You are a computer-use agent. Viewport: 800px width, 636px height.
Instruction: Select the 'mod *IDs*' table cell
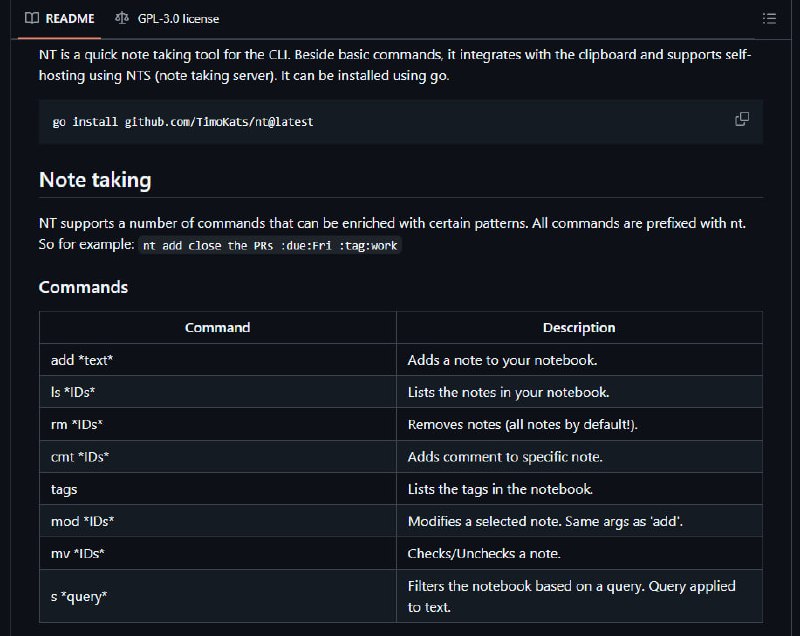click(218, 521)
